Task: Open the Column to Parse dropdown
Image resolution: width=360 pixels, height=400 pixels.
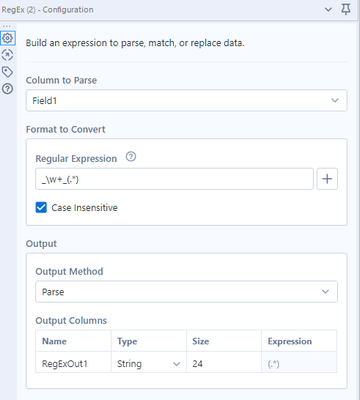Action: (186, 100)
